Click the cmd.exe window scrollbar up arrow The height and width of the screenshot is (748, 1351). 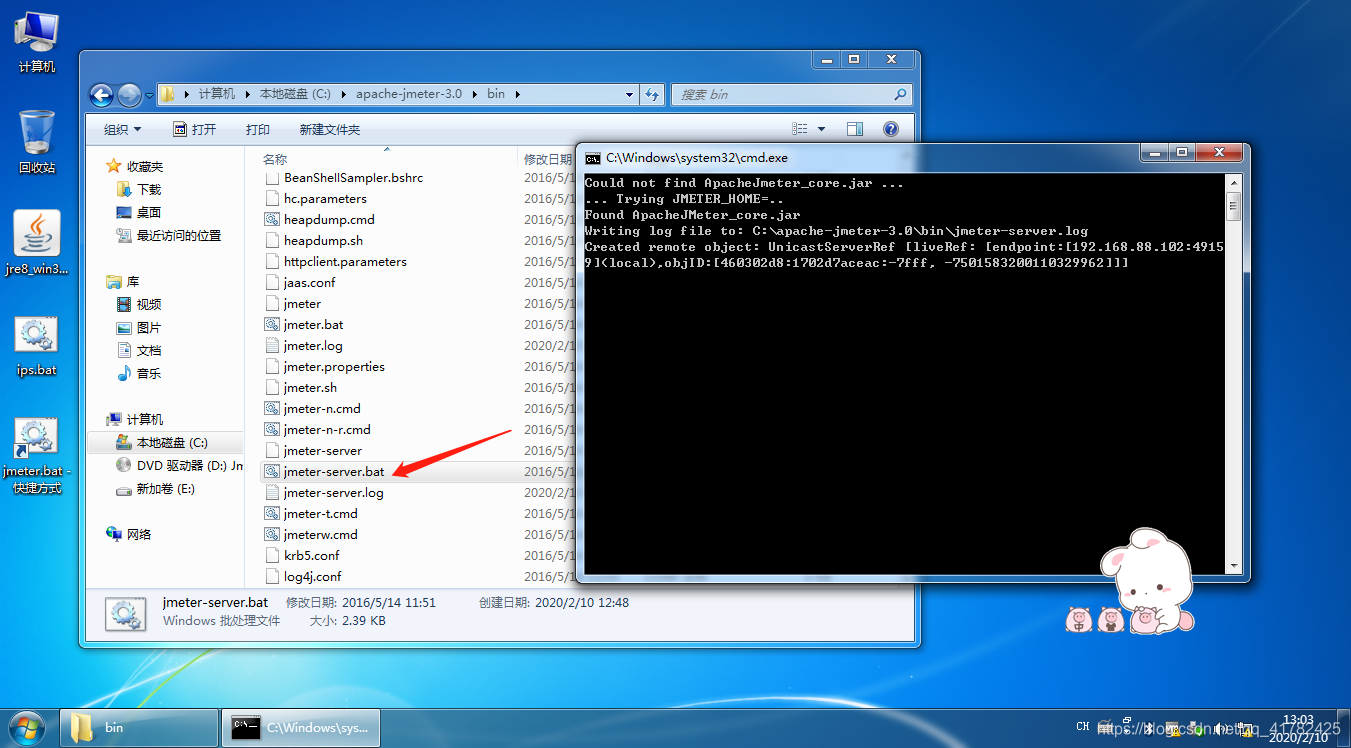point(1233,182)
